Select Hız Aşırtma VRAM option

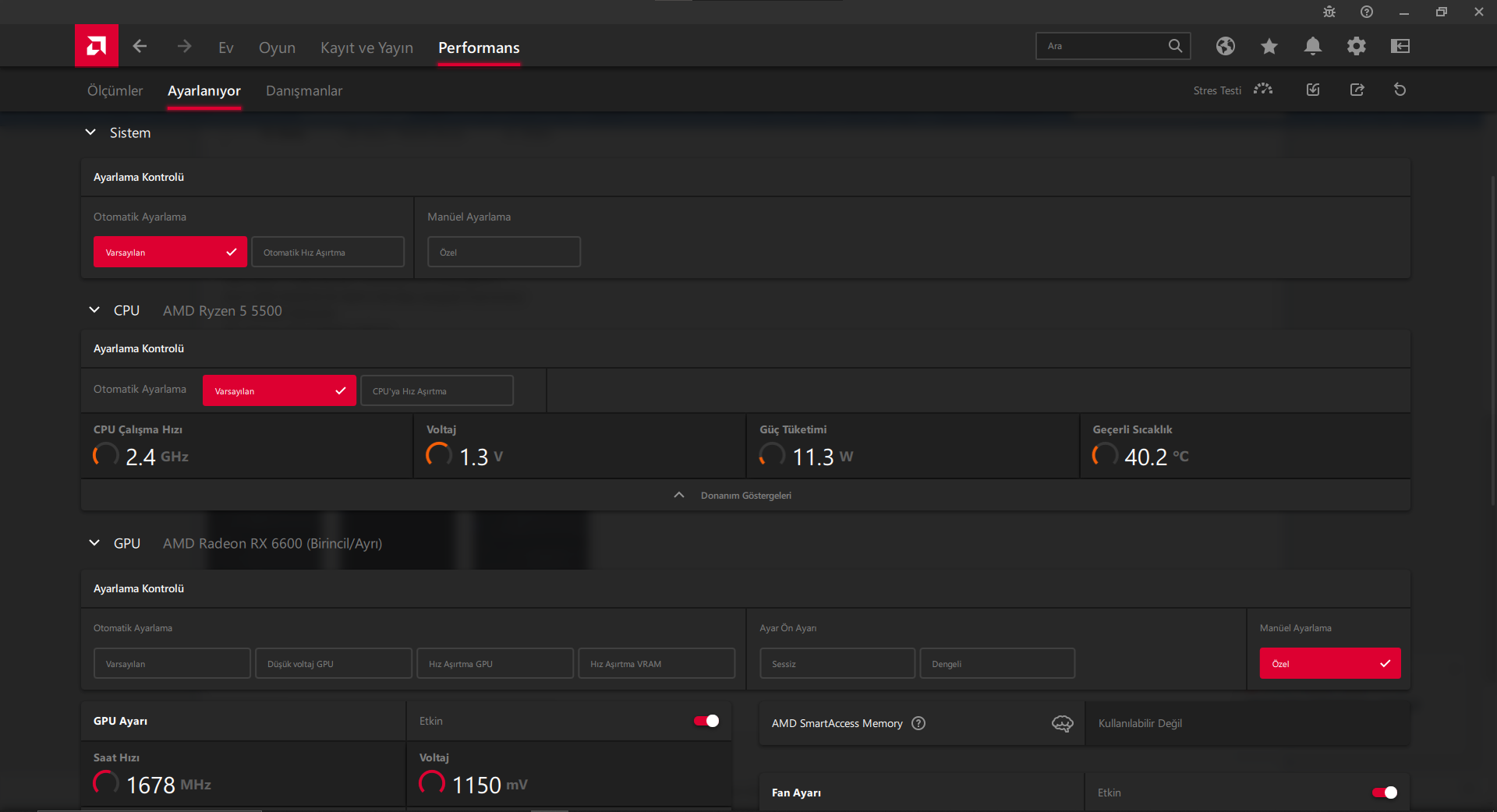(x=656, y=663)
